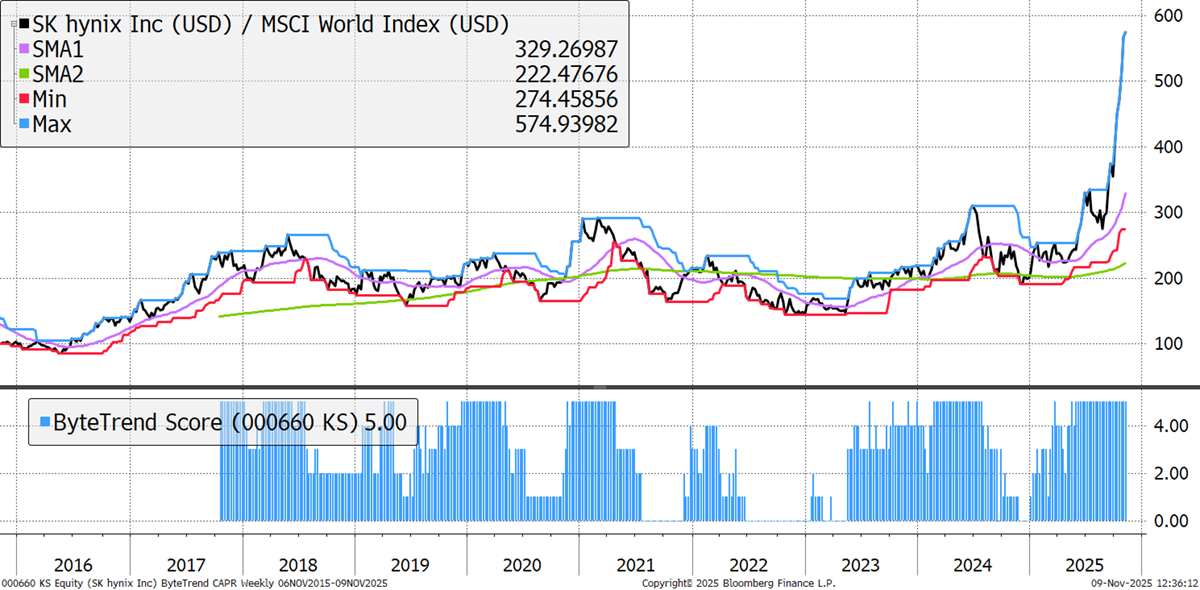This screenshot has width=1200, height=590.
Task: Click the 4.00 mark on the score axis
Action: 1169,426
